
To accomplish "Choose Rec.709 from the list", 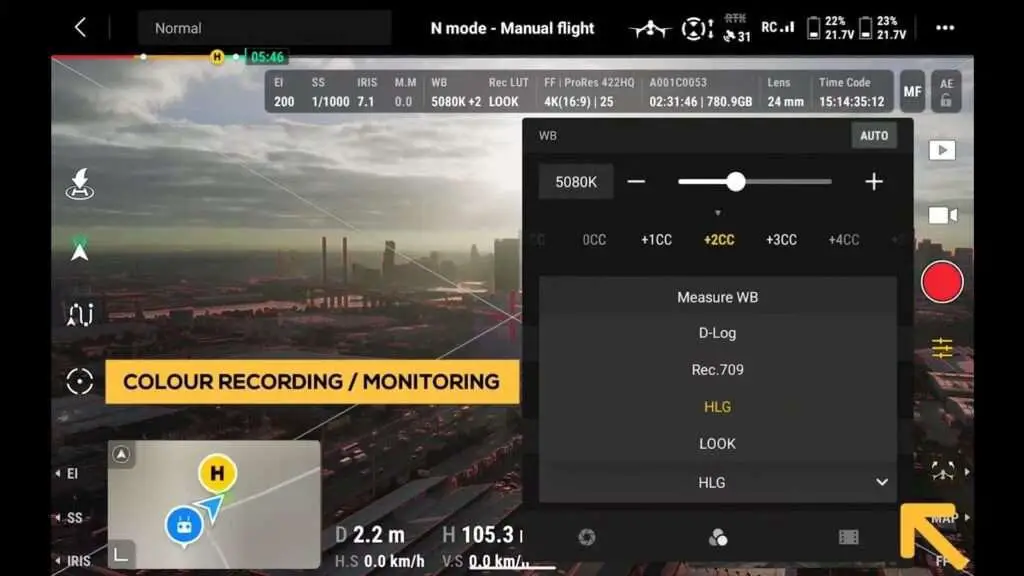I will tap(718, 370).
